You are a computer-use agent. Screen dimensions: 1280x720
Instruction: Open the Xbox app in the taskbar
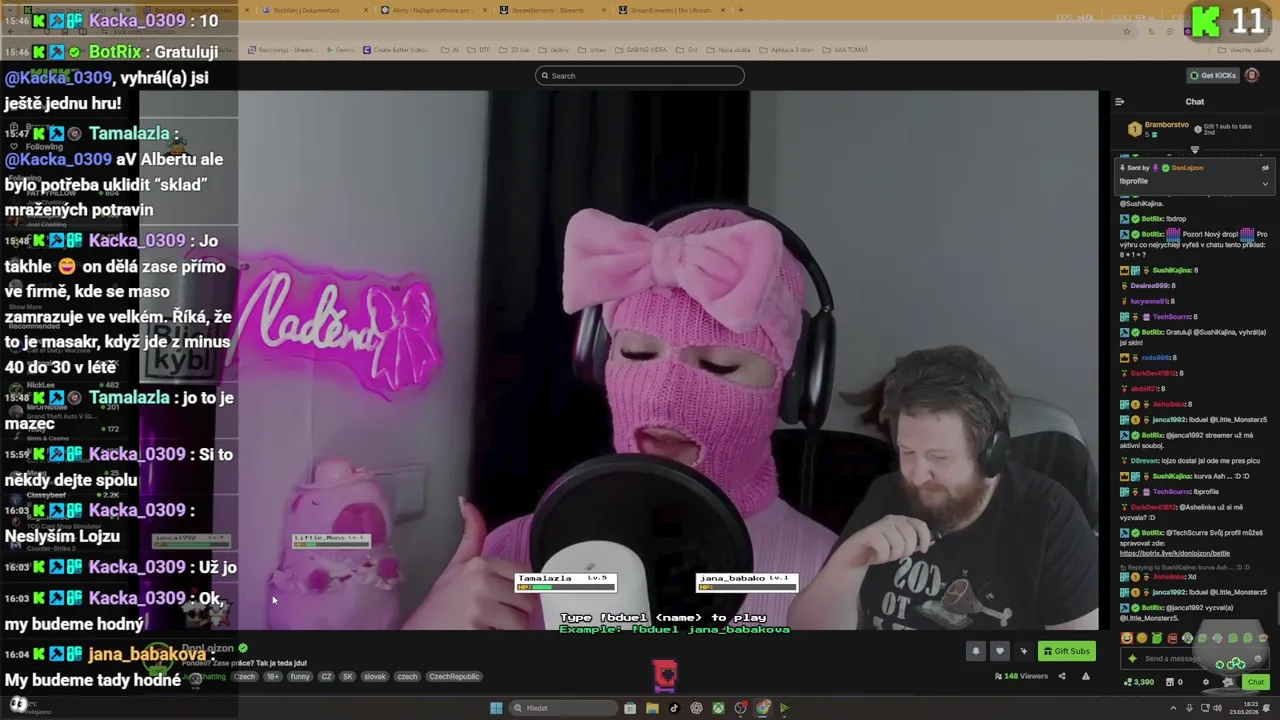click(x=718, y=708)
